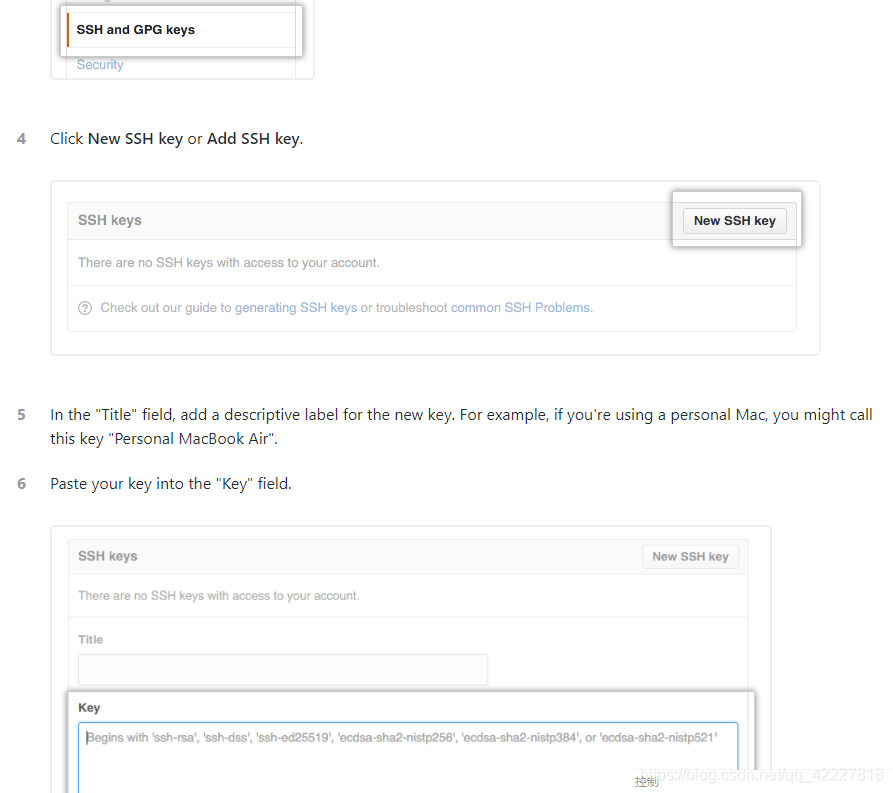This screenshot has width=893, height=793.
Task: Open the generating SSH keys guide link
Action: click(296, 308)
